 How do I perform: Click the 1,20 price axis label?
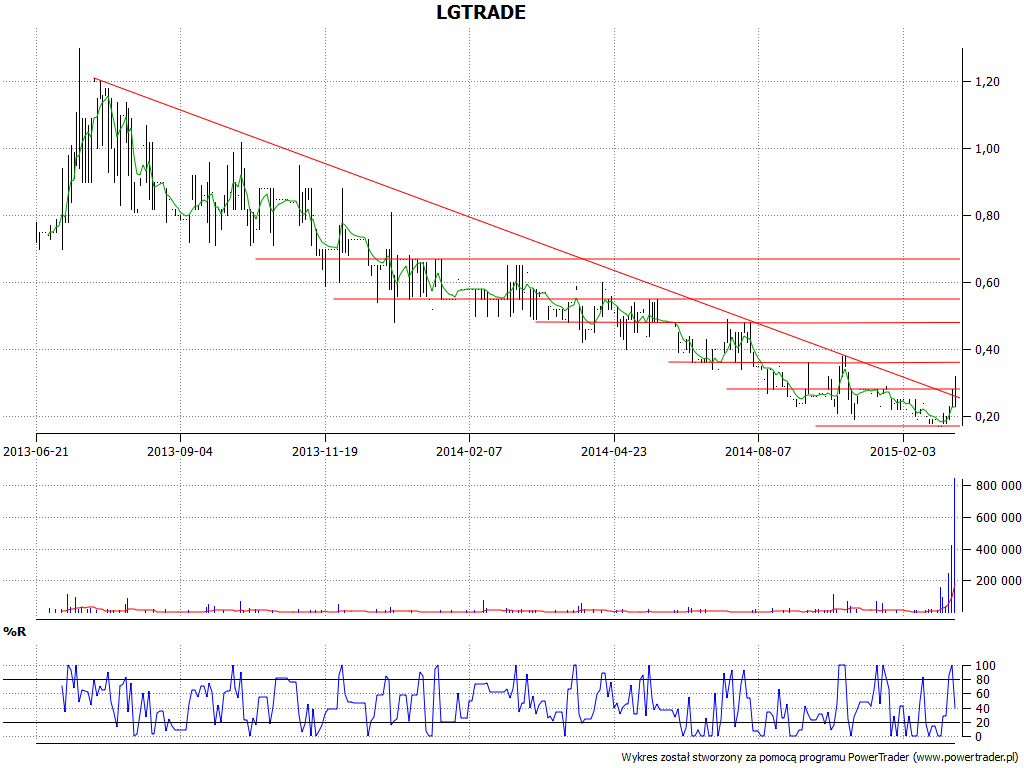(x=987, y=82)
